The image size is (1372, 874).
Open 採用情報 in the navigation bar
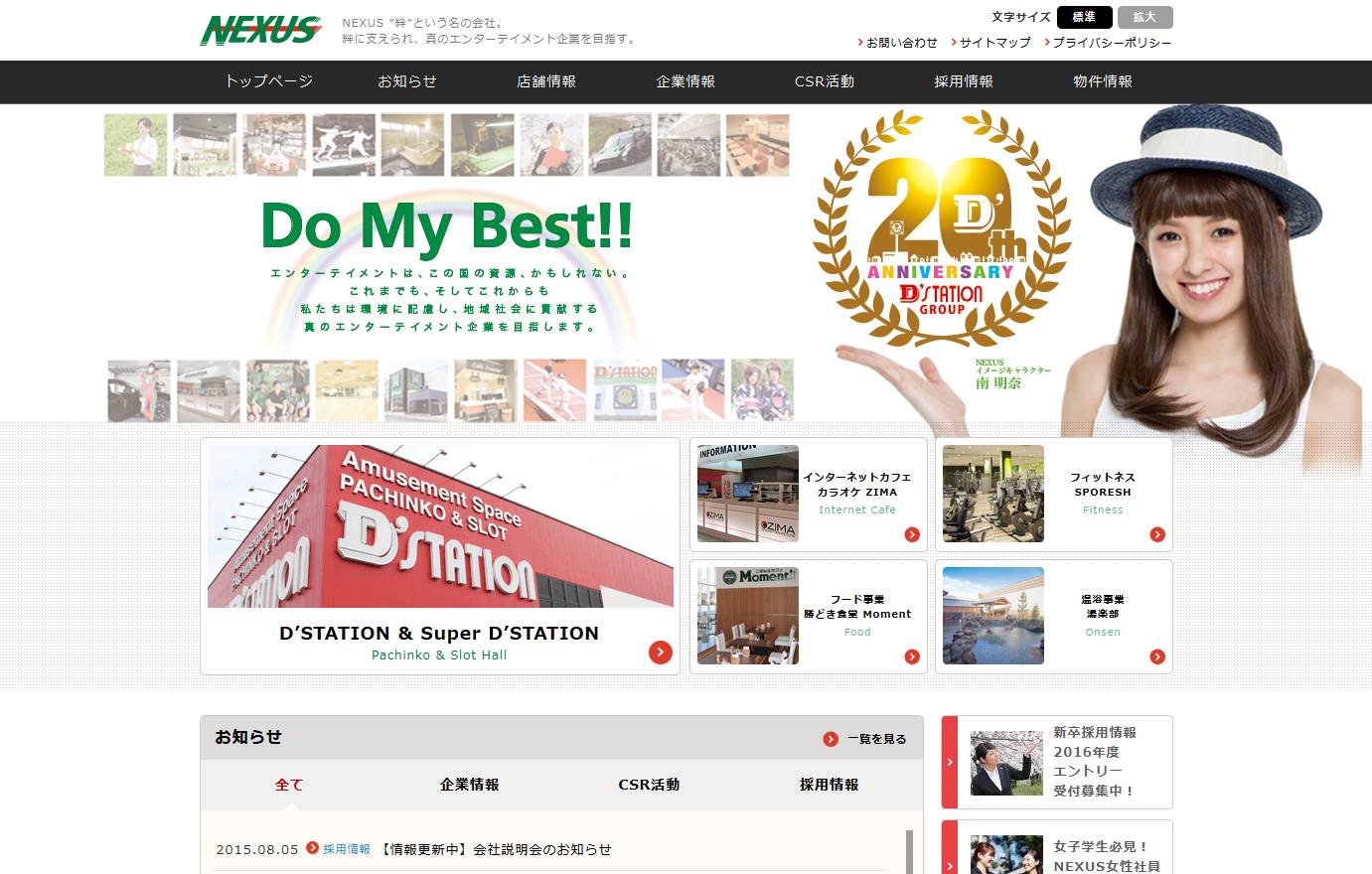point(964,81)
